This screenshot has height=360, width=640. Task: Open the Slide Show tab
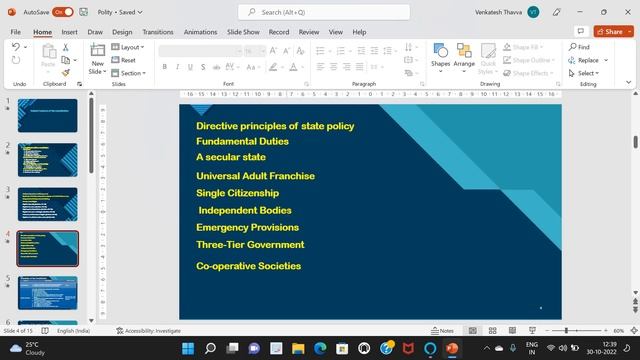(x=243, y=32)
